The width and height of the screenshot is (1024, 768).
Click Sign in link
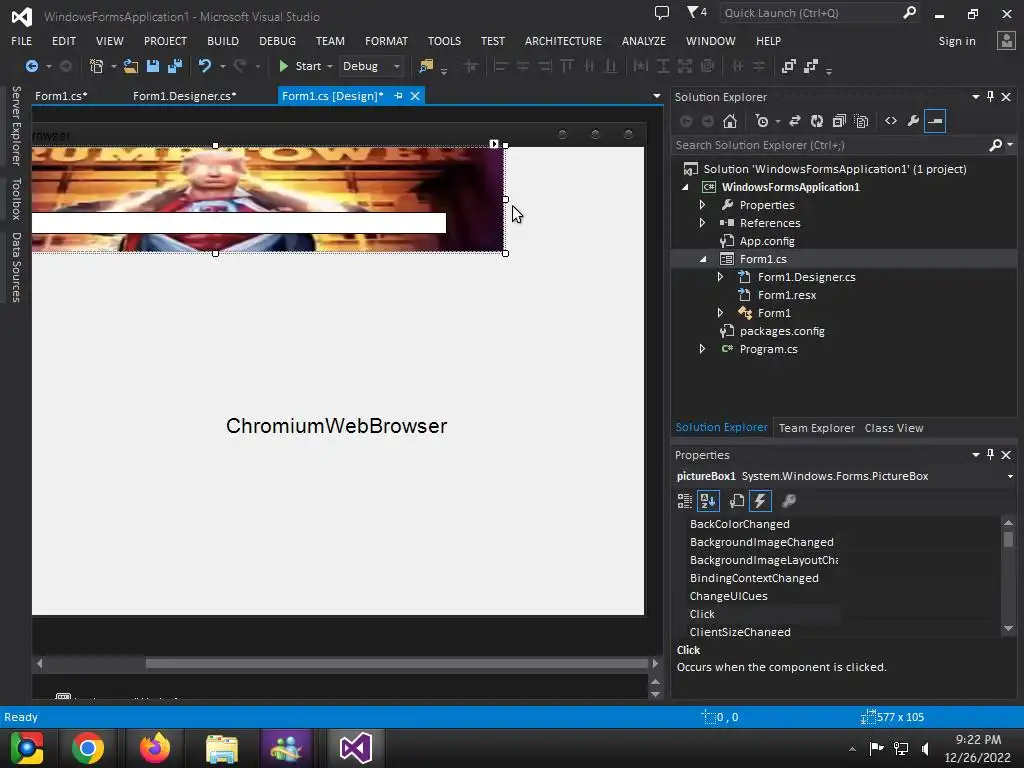click(957, 40)
